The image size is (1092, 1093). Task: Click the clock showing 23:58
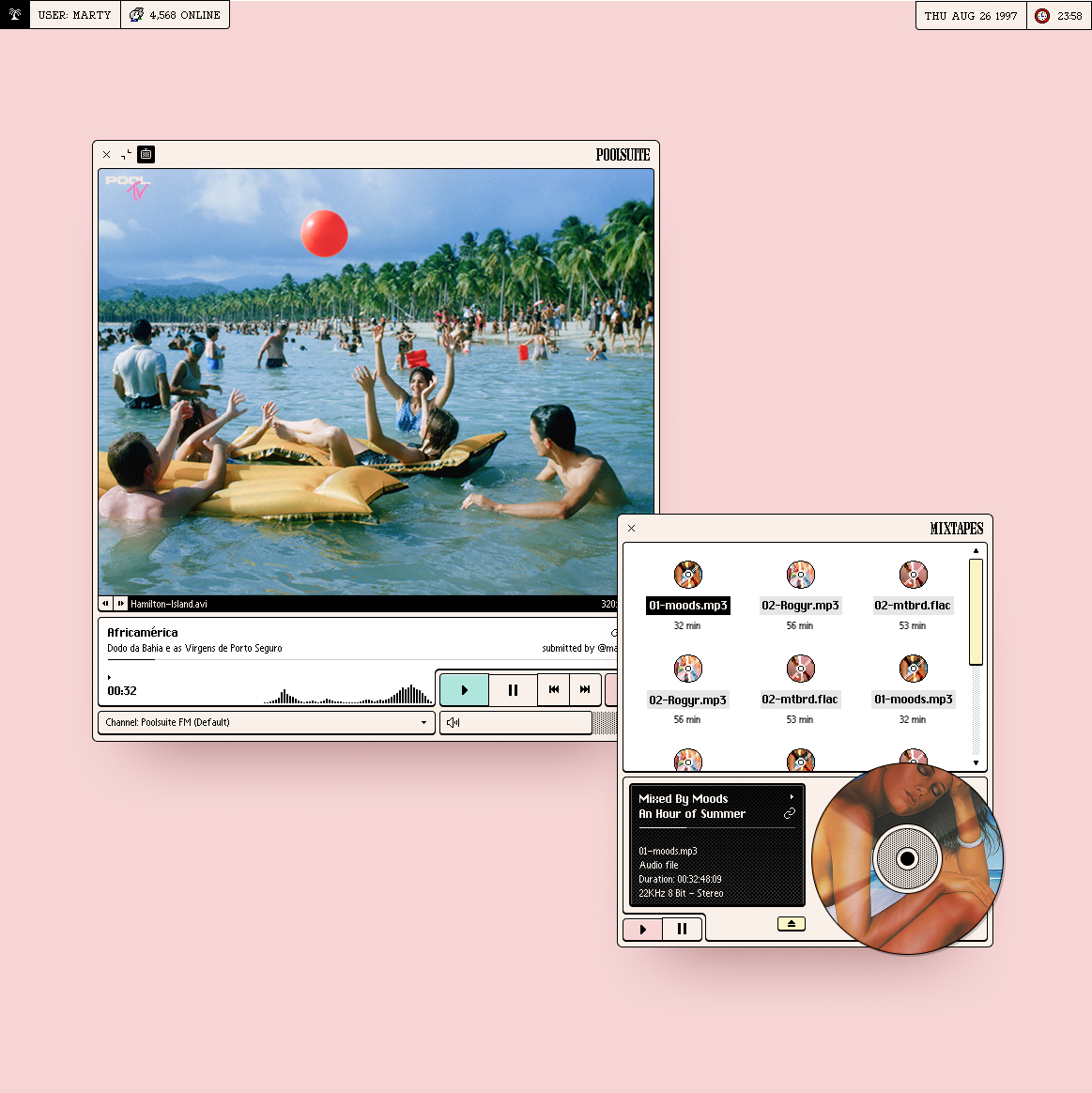click(x=1059, y=16)
